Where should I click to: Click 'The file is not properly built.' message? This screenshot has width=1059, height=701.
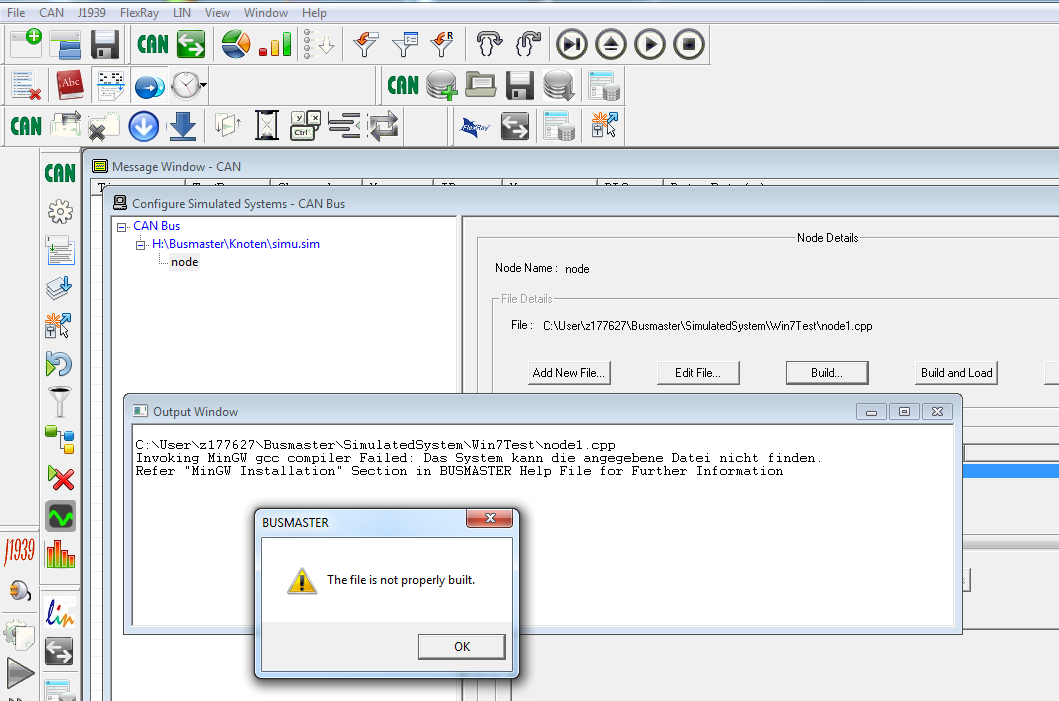tap(401, 580)
